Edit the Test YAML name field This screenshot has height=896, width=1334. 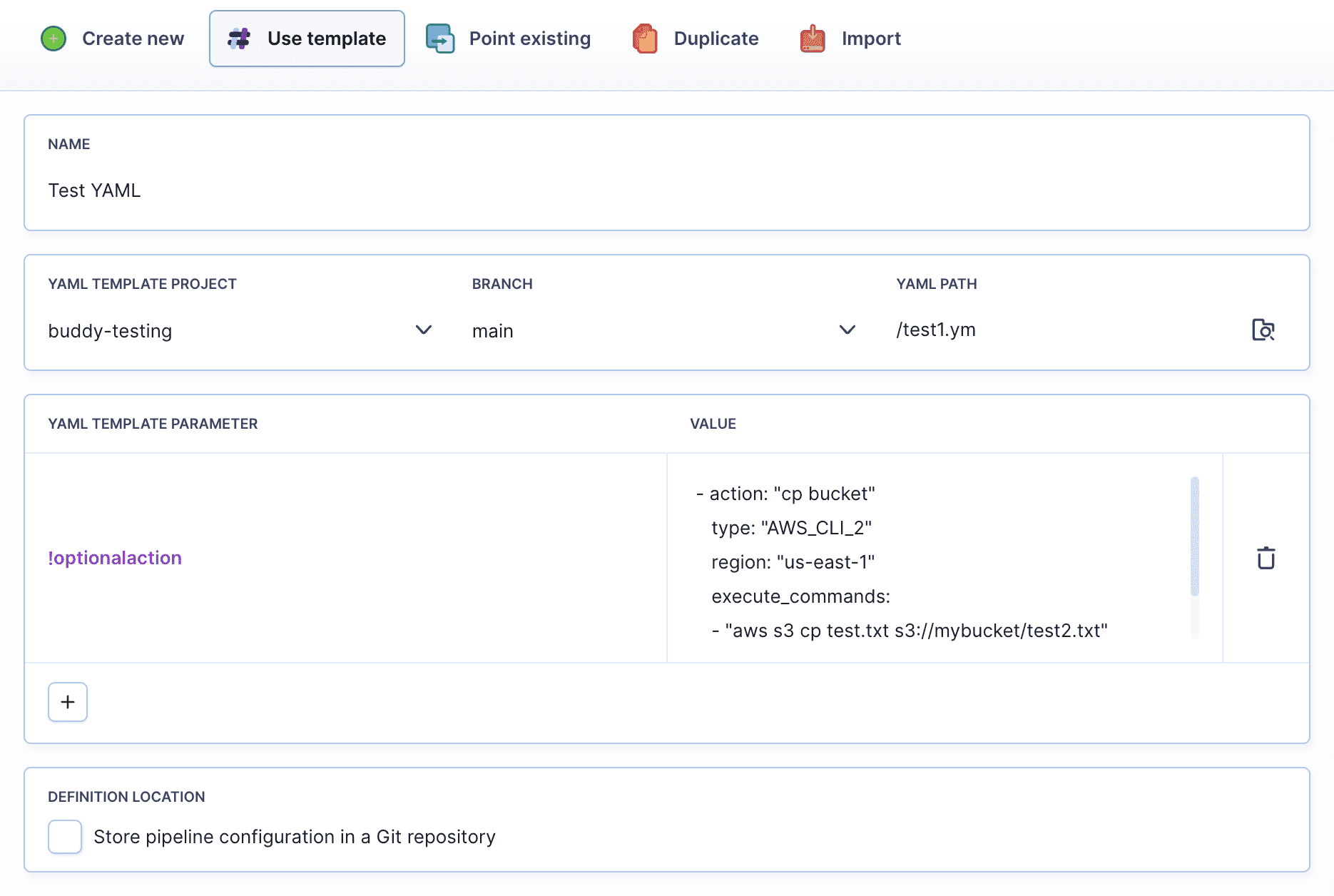coord(667,190)
